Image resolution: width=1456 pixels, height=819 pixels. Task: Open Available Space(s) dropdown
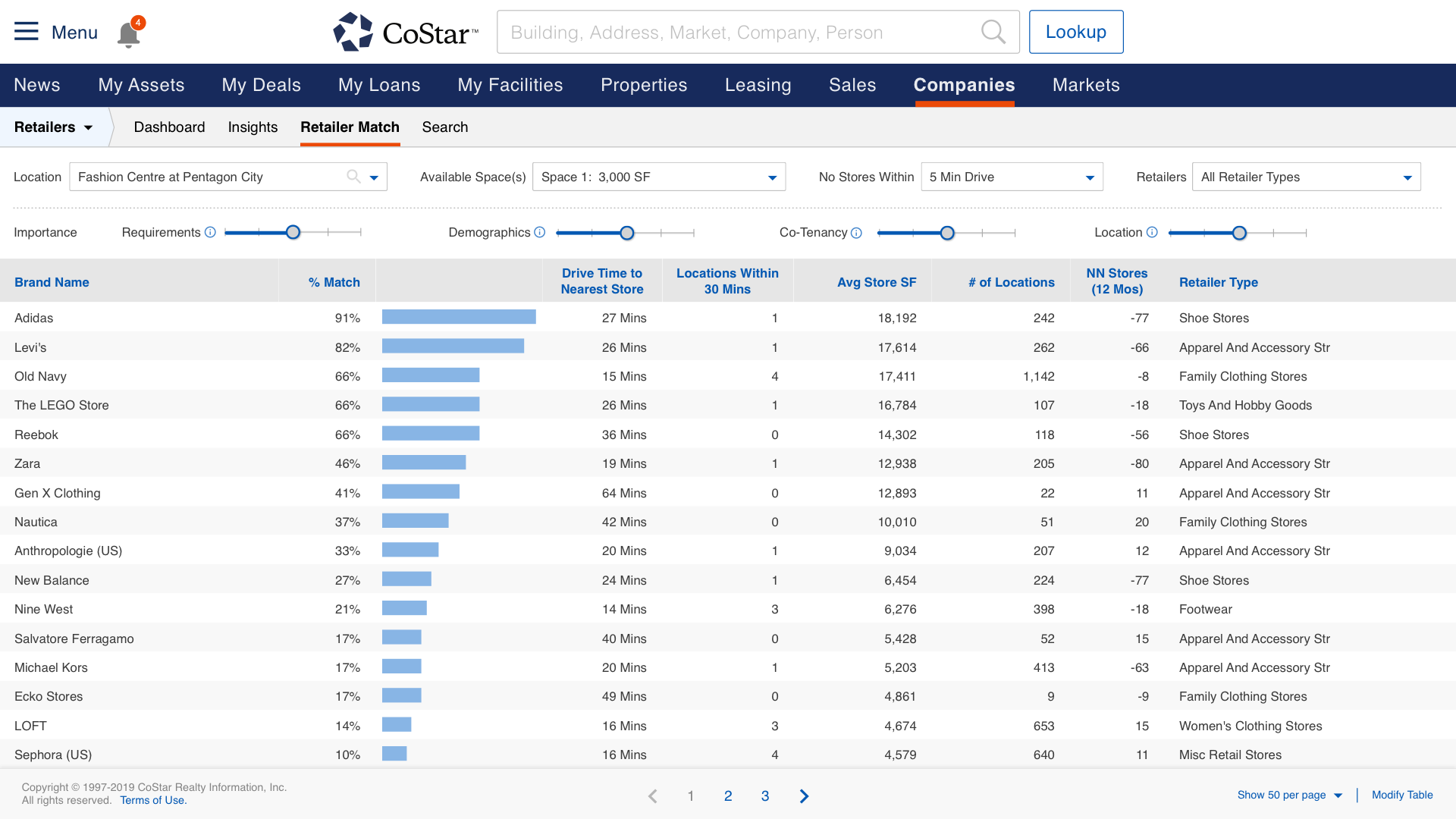tap(659, 177)
